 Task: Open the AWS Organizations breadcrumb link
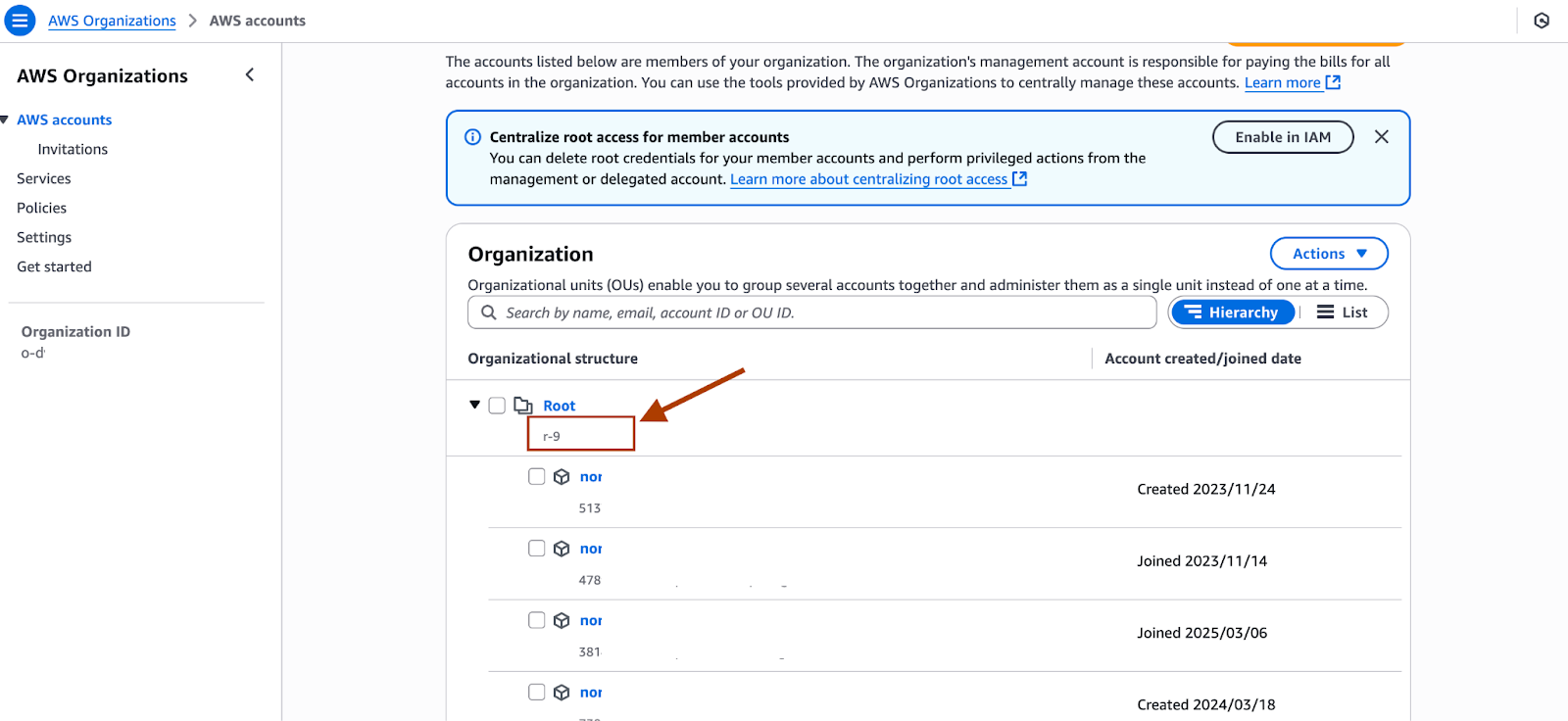[x=112, y=21]
